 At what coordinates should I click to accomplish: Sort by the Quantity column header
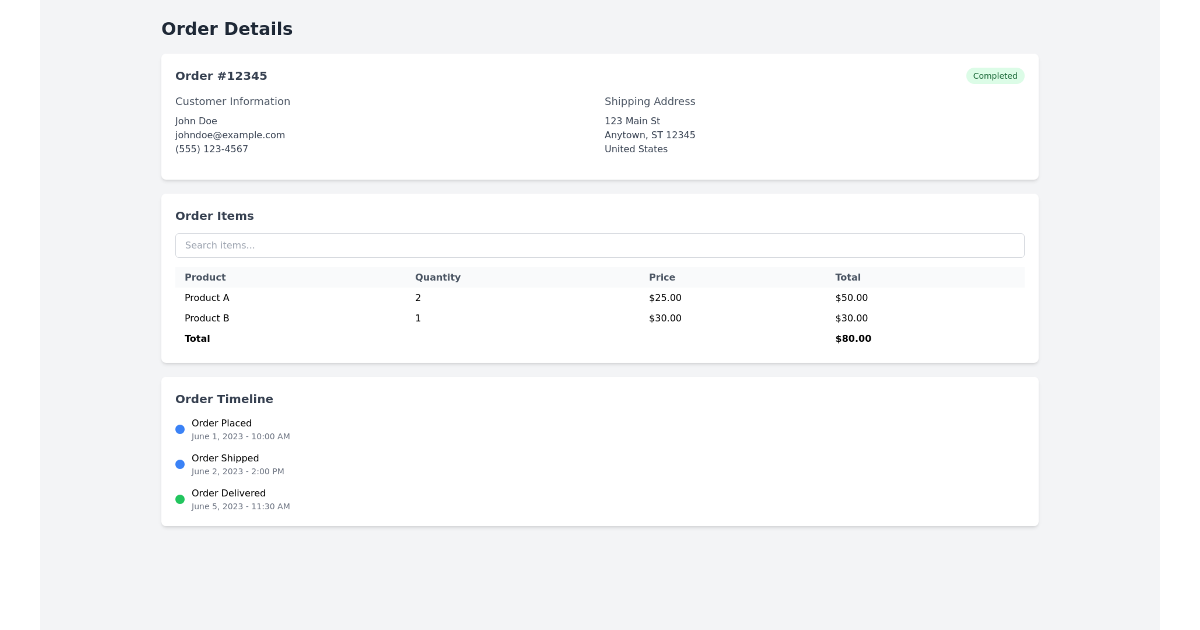438,277
